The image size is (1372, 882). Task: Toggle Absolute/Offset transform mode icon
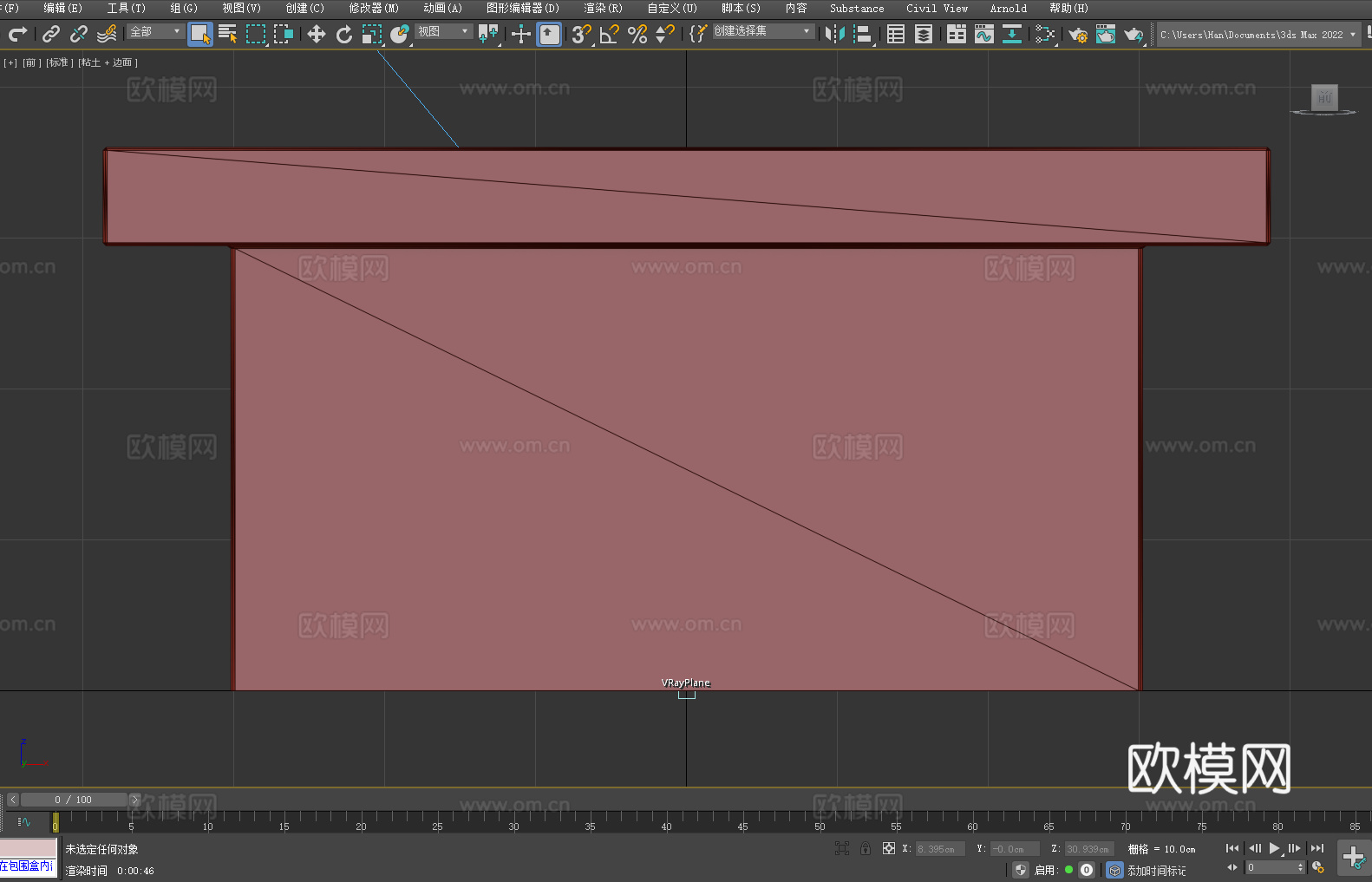pos(889,848)
